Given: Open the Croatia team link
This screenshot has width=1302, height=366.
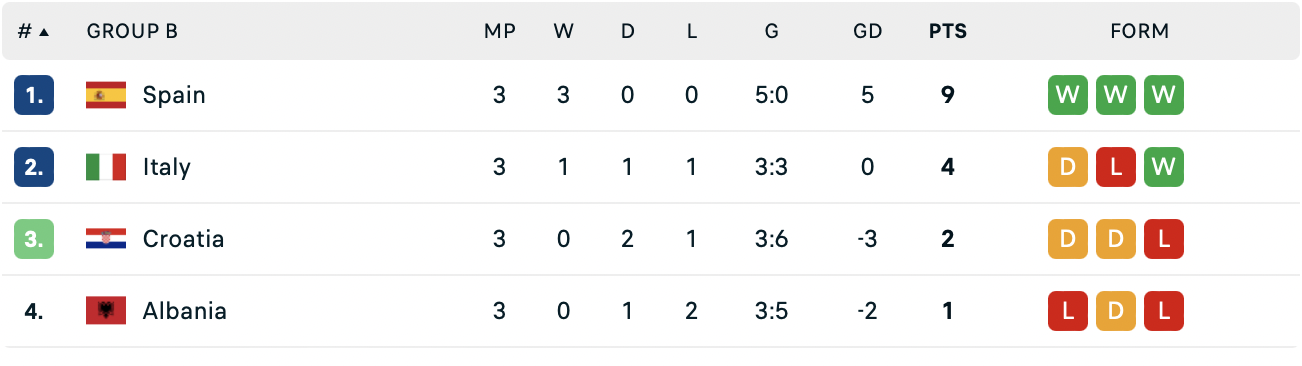Looking at the screenshot, I should 183,239.
